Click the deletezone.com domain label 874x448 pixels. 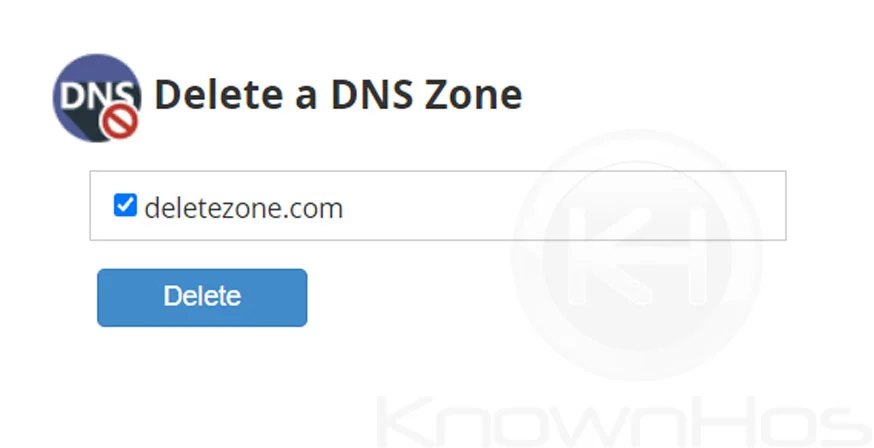point(244,208)
